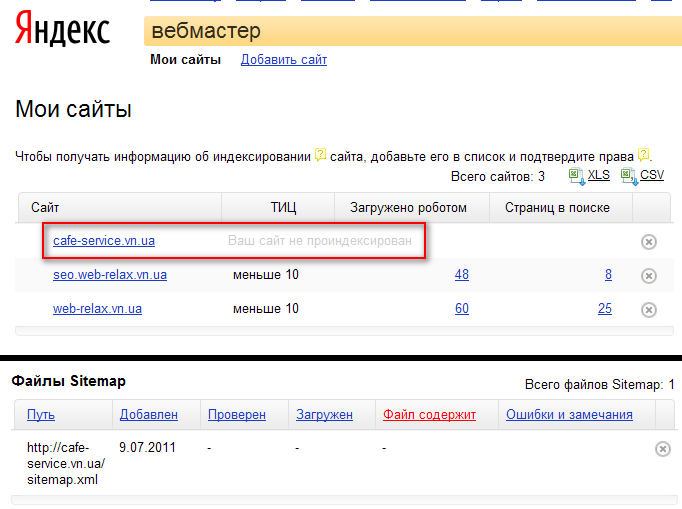Delete the sitemap.xml file entry
682x509 pixels.
coord(662,449)
